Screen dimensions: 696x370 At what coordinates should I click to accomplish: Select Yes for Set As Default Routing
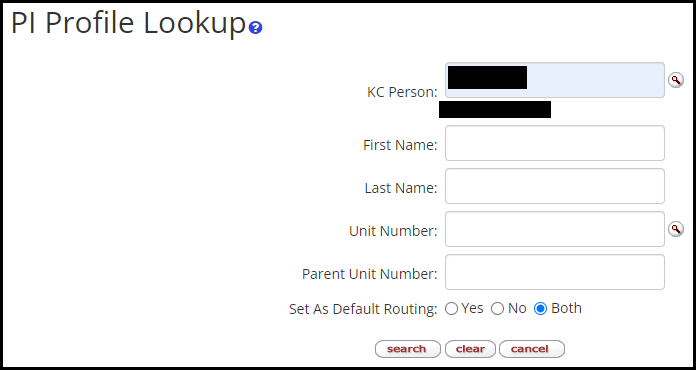point(451,309)
